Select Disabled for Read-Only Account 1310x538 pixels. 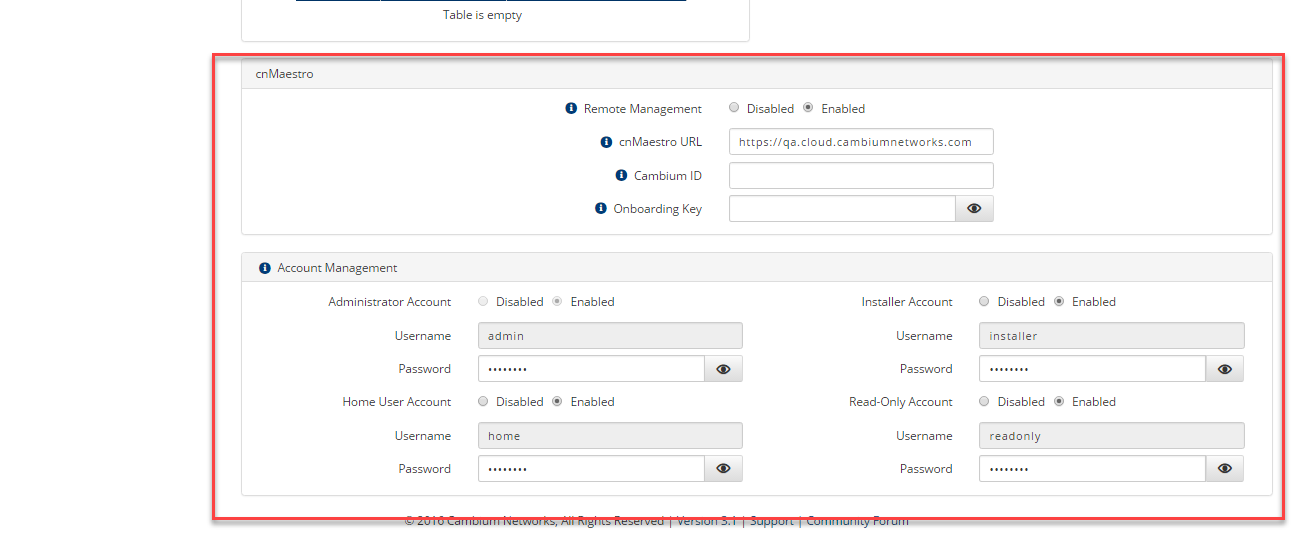point(984,401)
